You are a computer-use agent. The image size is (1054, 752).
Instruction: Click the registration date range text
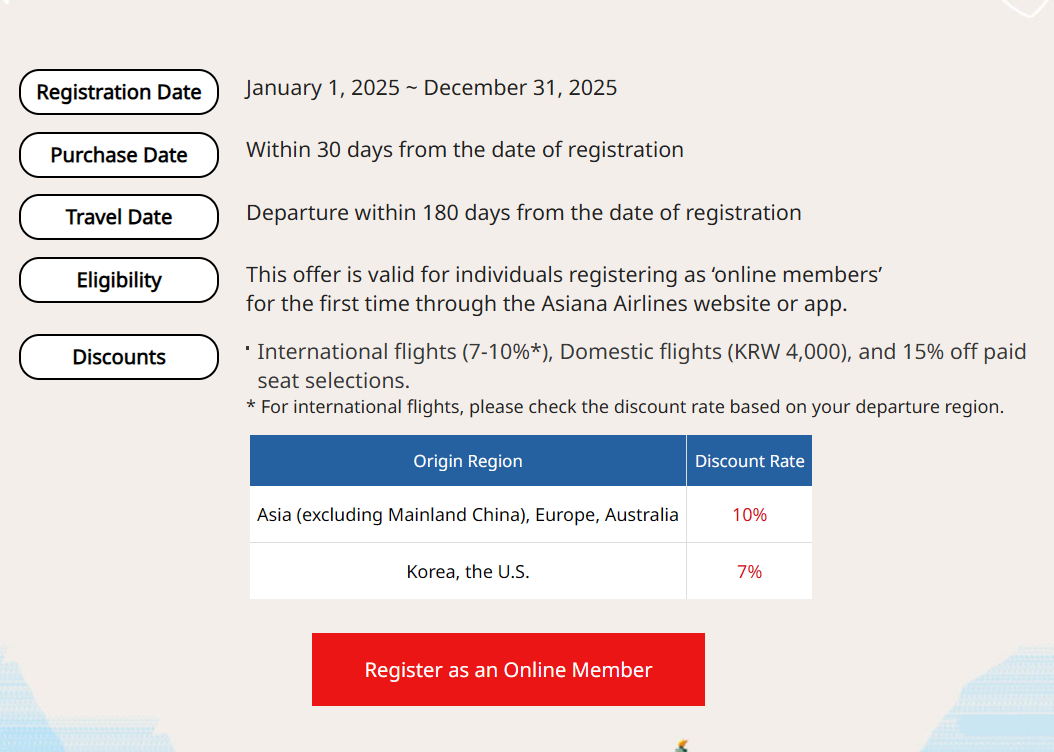[431, 88]
